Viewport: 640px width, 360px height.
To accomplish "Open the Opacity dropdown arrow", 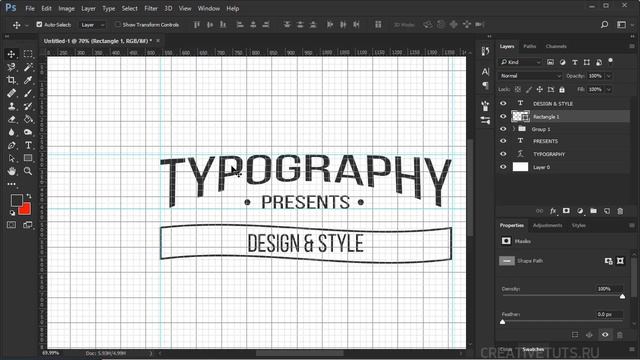I will click(609, 76).
